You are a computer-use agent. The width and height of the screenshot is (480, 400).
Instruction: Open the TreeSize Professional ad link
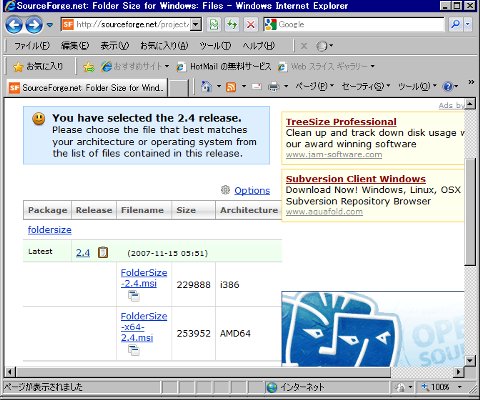(341, 122)
